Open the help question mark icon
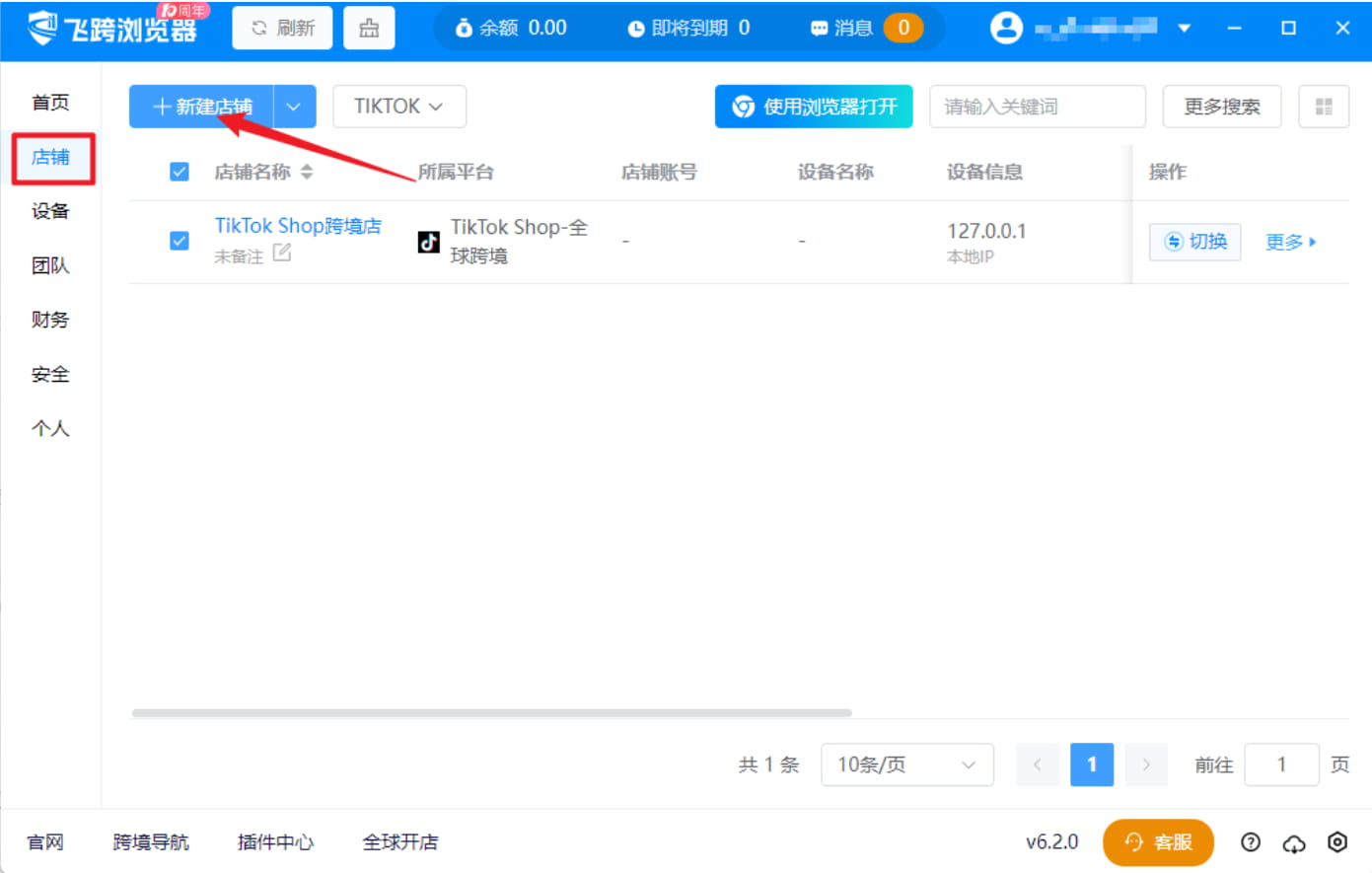The height and width of the screenshot is (873, 1372). 1251,841
